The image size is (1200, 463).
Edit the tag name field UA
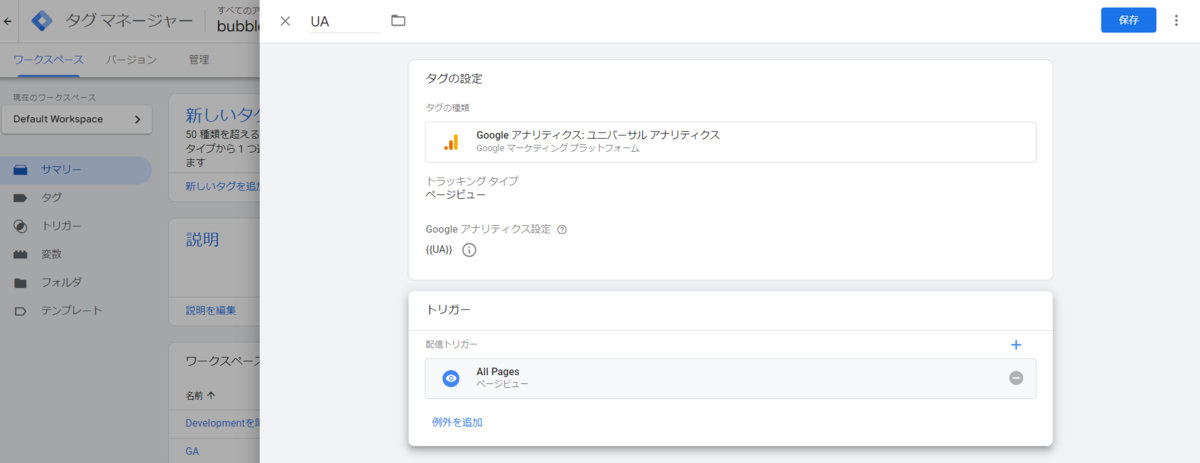(345, 21)
